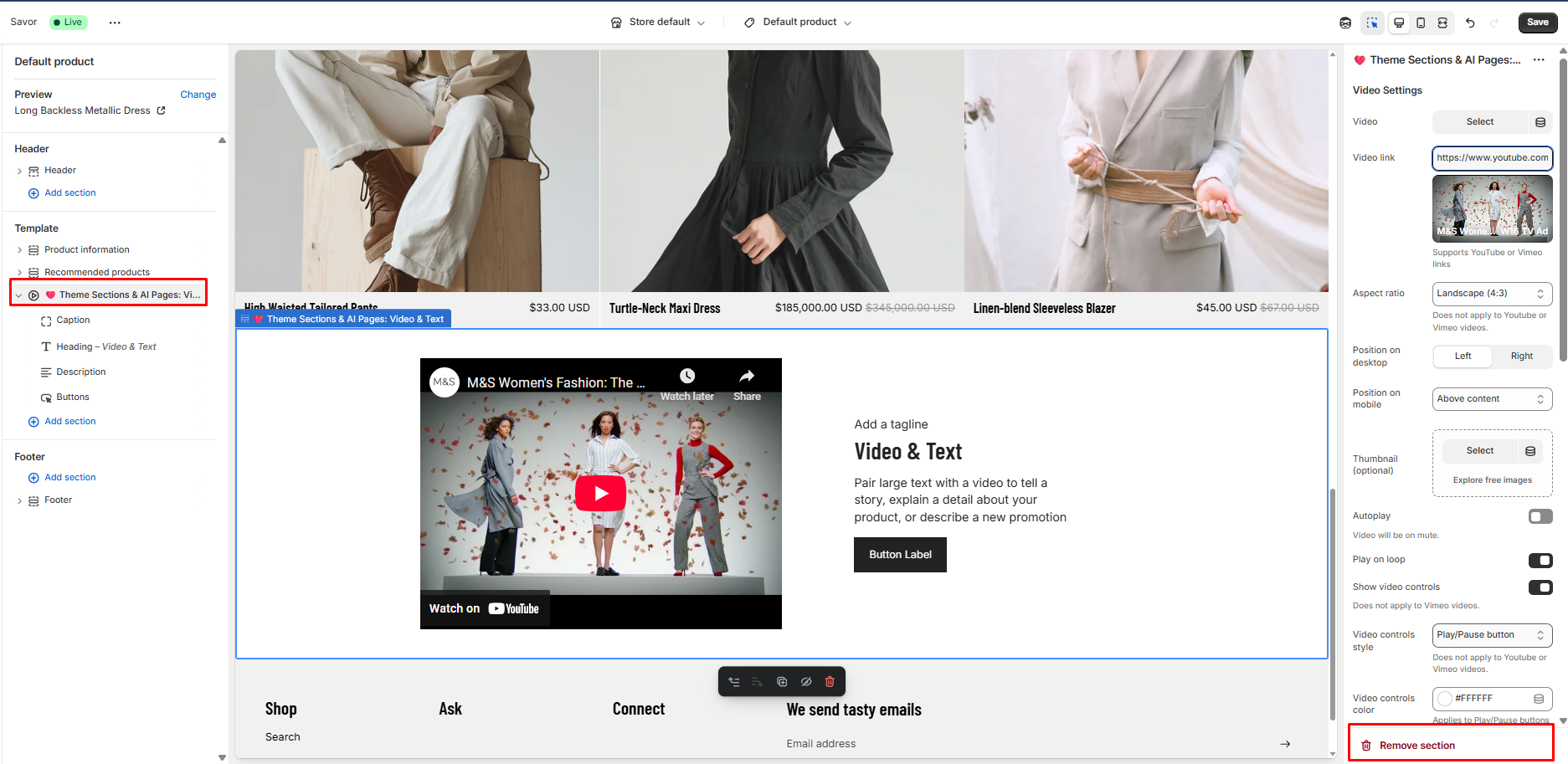
Task: Open three-dot menu beside Theme Sections title
Action: tap(1539, 59)
